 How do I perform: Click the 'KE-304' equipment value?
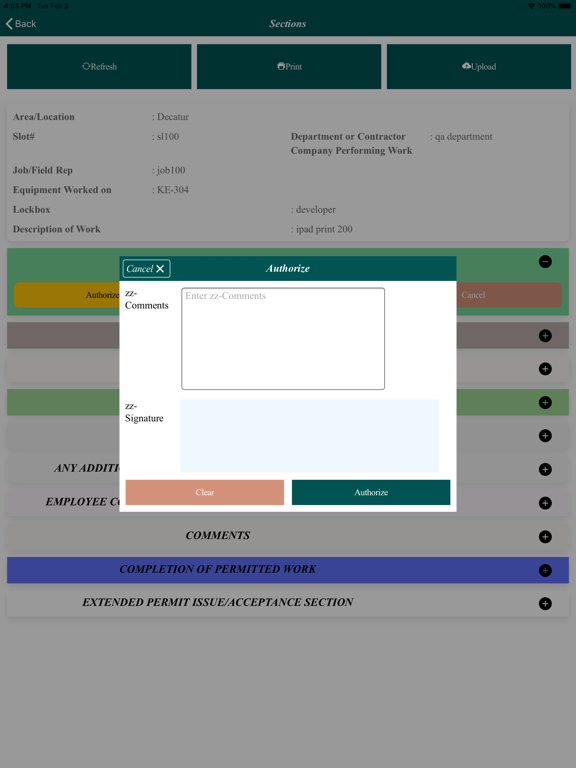(173, 190)
